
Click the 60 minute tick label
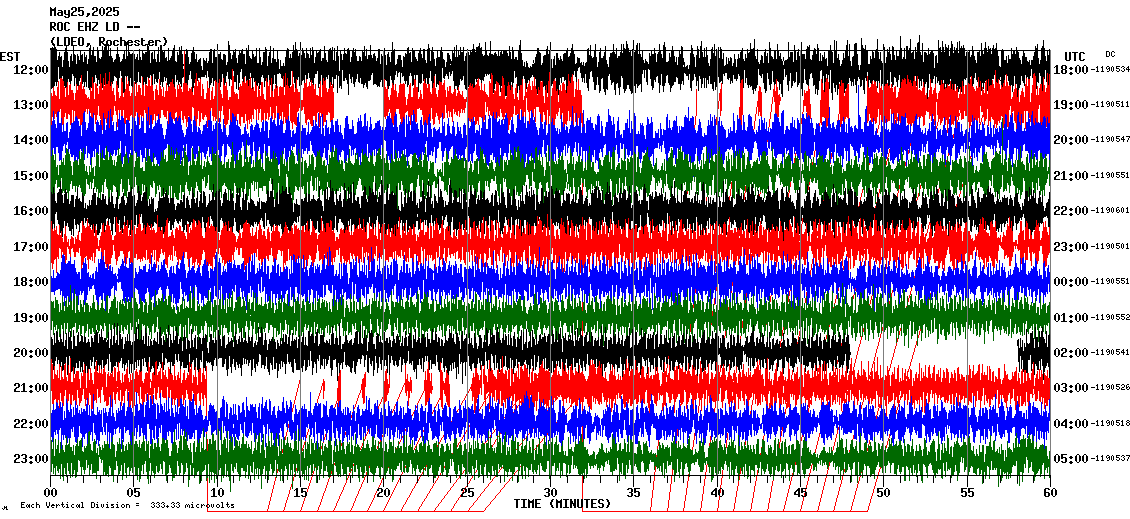[1049, 493]
